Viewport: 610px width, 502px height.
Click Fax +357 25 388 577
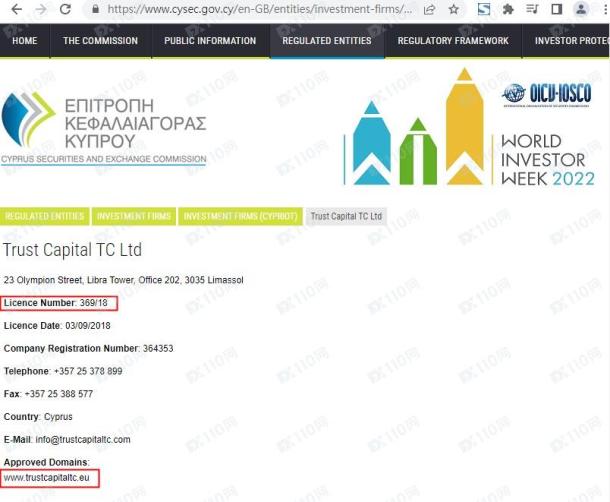tap(48, 394)
